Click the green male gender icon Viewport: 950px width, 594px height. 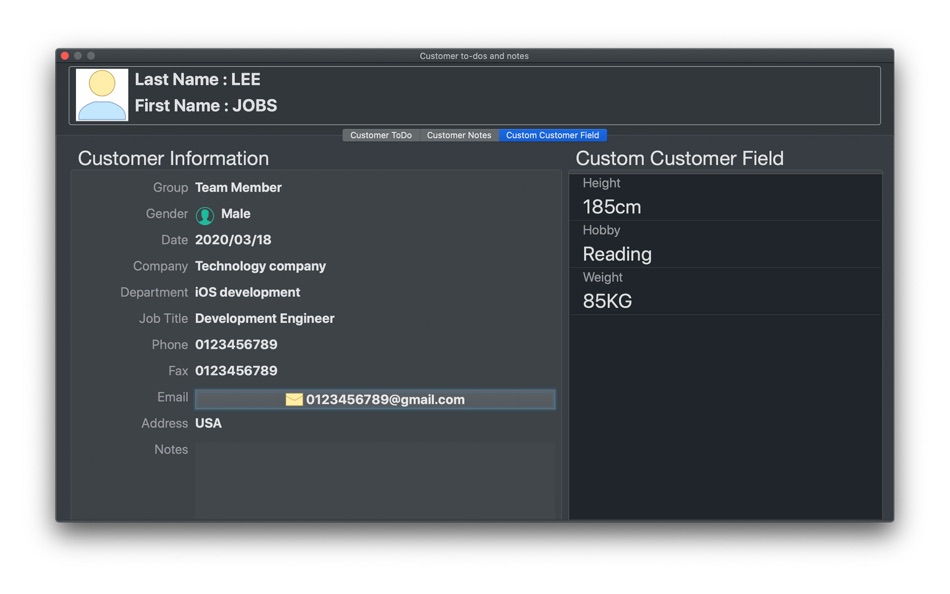click(x=205, y=215)
